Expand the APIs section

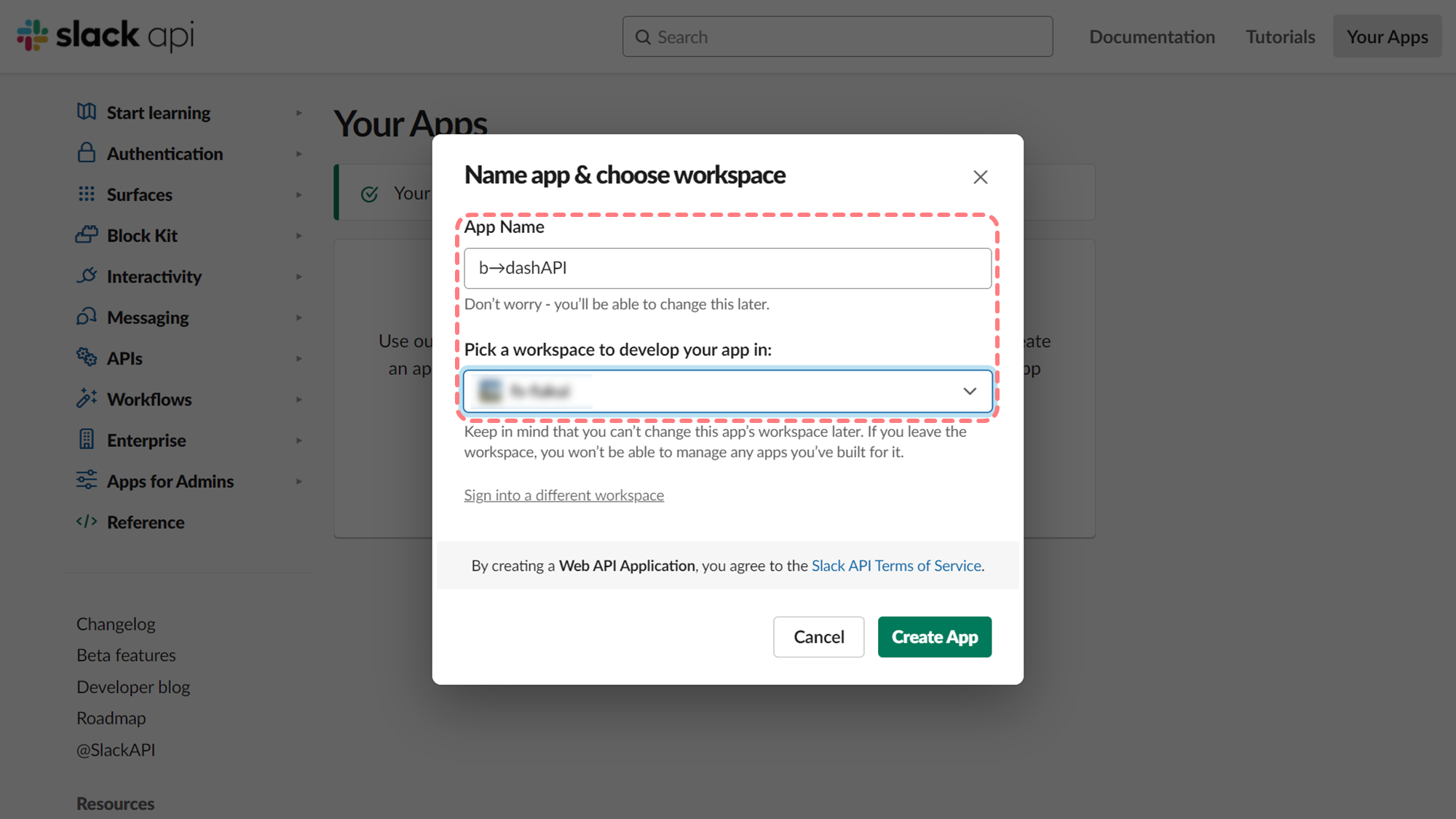pos(298,358)
